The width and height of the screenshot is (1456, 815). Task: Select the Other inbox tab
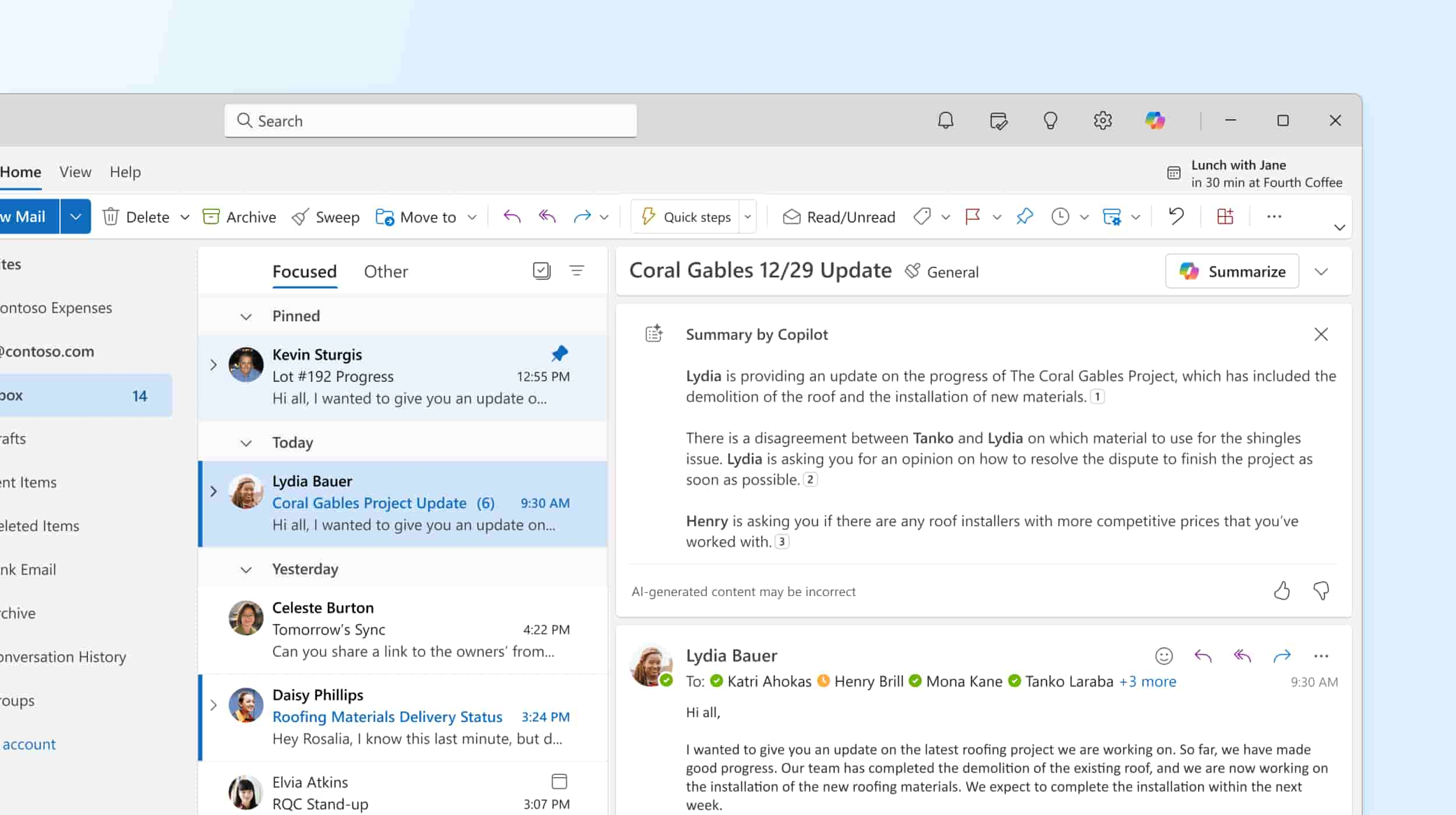(x=385, y=270)
